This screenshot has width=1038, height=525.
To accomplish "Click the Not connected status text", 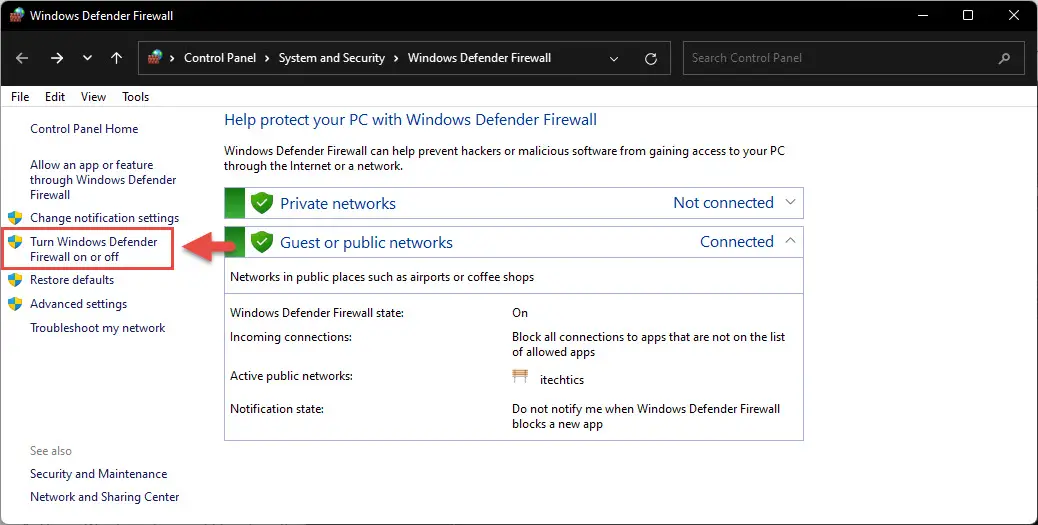I will coord(724,203).
